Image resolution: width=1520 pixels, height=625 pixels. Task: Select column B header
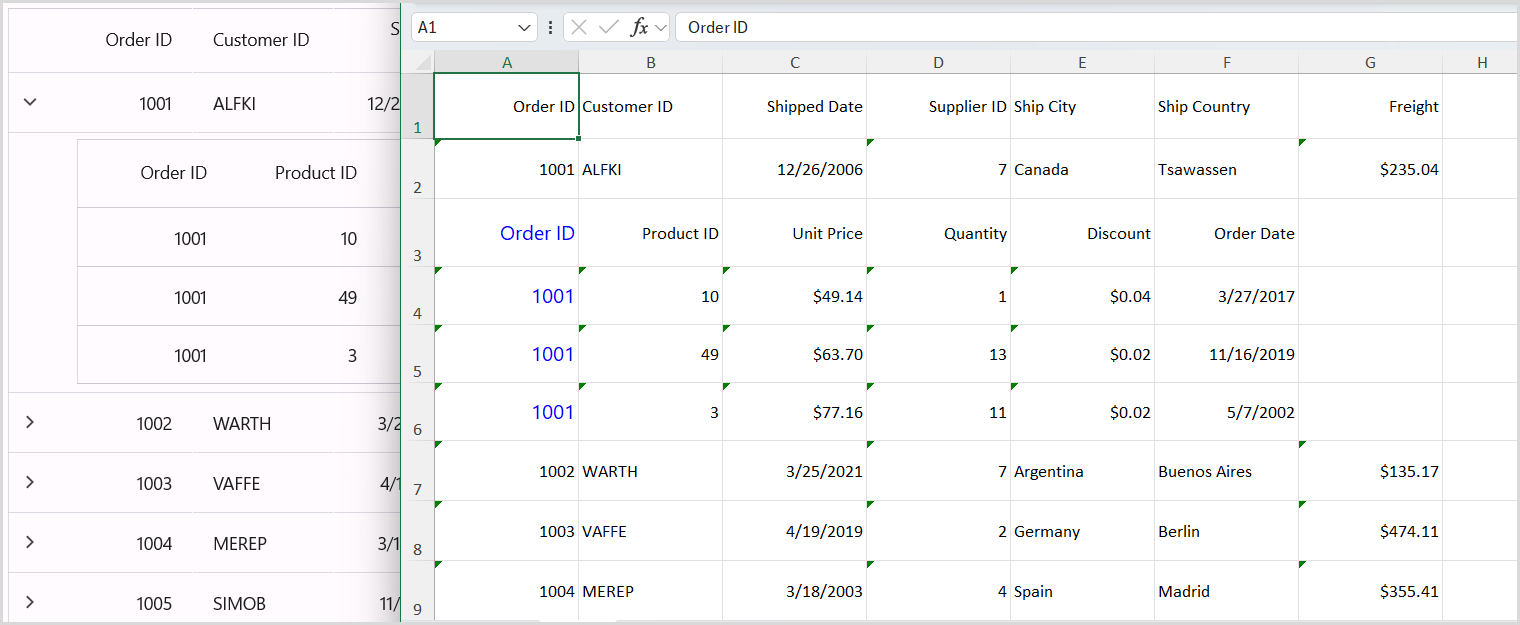click(x=651, y=62)
